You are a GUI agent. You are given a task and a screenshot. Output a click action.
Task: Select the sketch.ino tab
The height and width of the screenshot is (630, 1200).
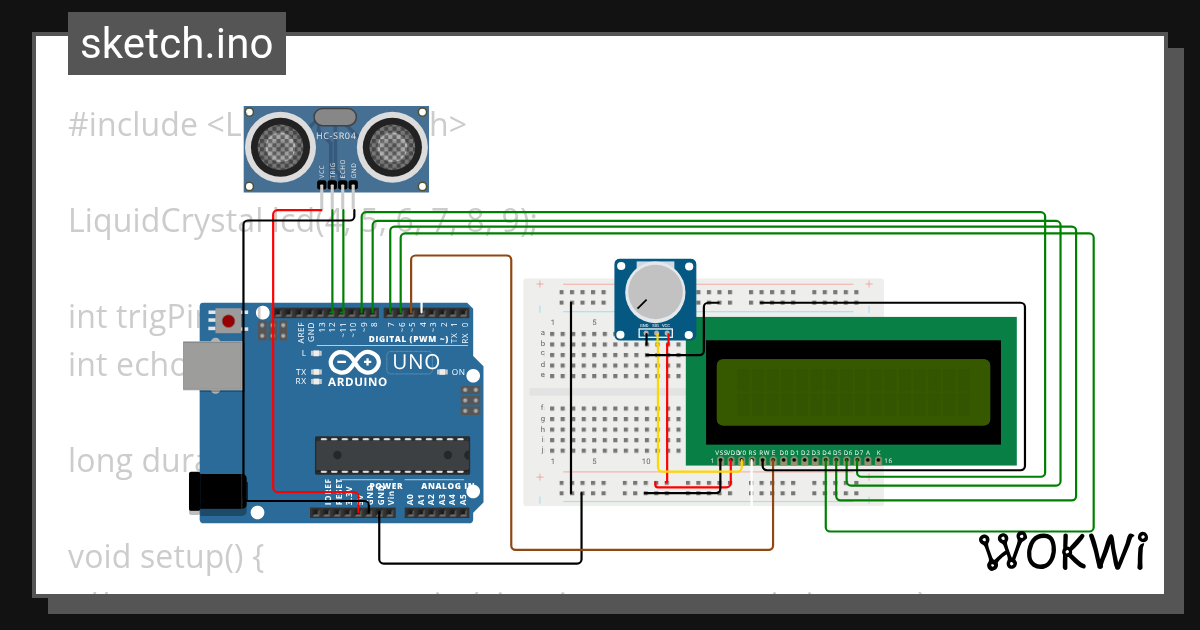(176, 43)
